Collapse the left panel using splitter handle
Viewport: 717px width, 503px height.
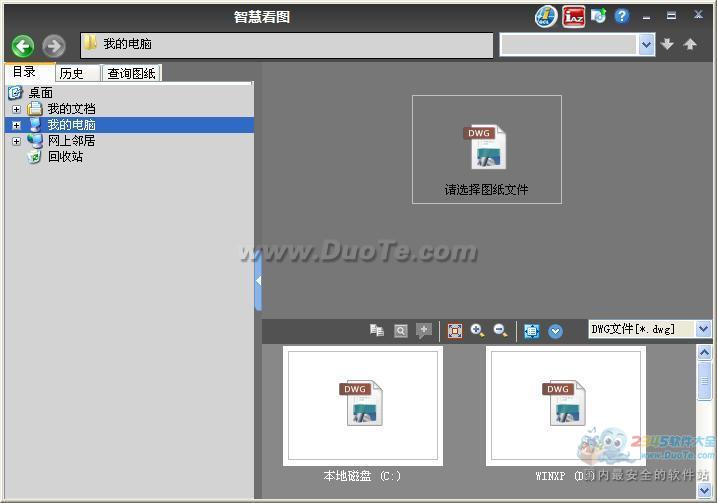(x=258, y=281)
